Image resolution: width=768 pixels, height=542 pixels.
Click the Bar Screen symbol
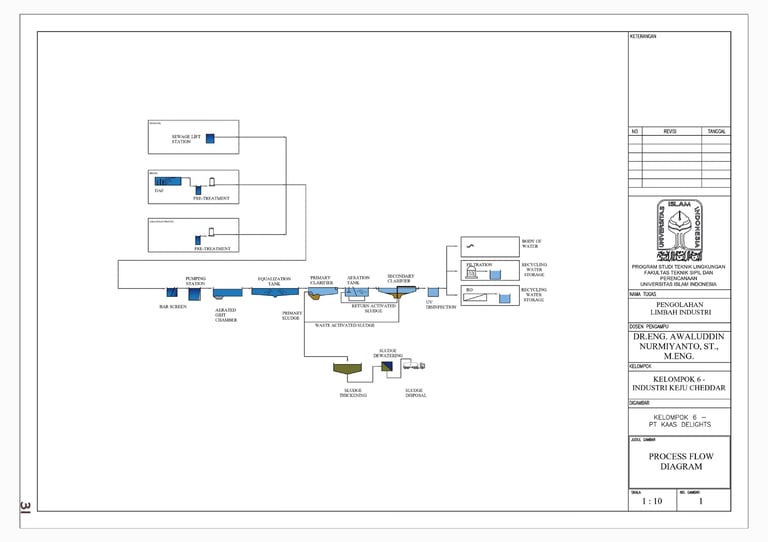[x=172, y=292]
